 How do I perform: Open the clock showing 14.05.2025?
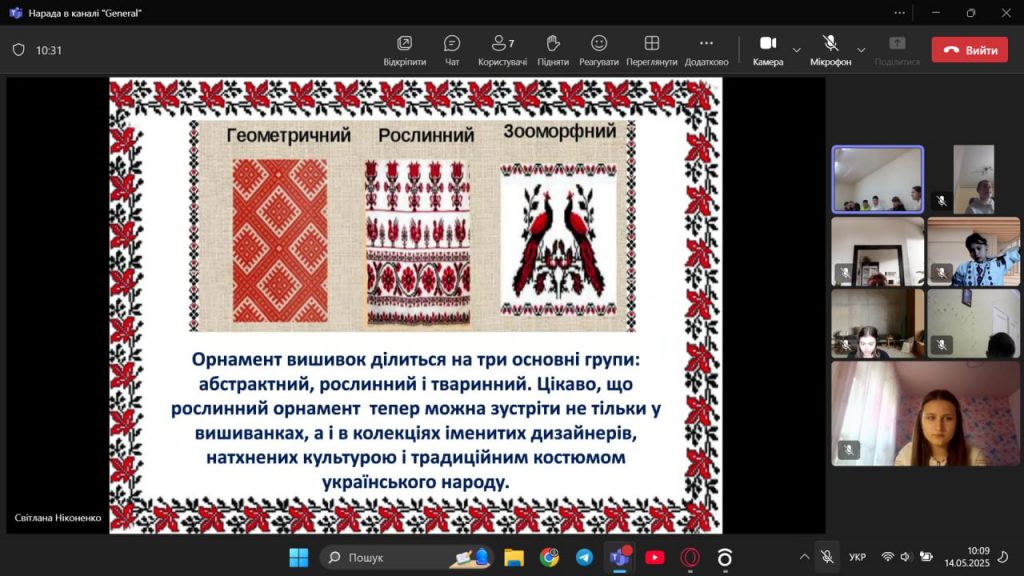[967, 557]
